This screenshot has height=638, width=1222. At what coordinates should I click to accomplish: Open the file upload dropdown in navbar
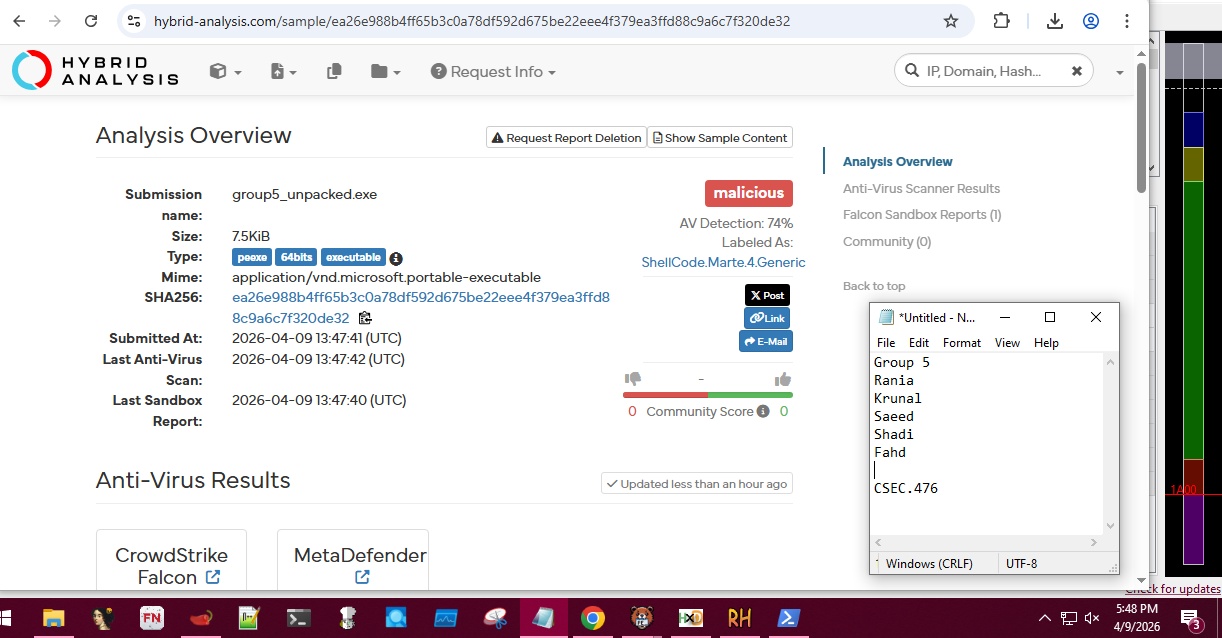284,71
